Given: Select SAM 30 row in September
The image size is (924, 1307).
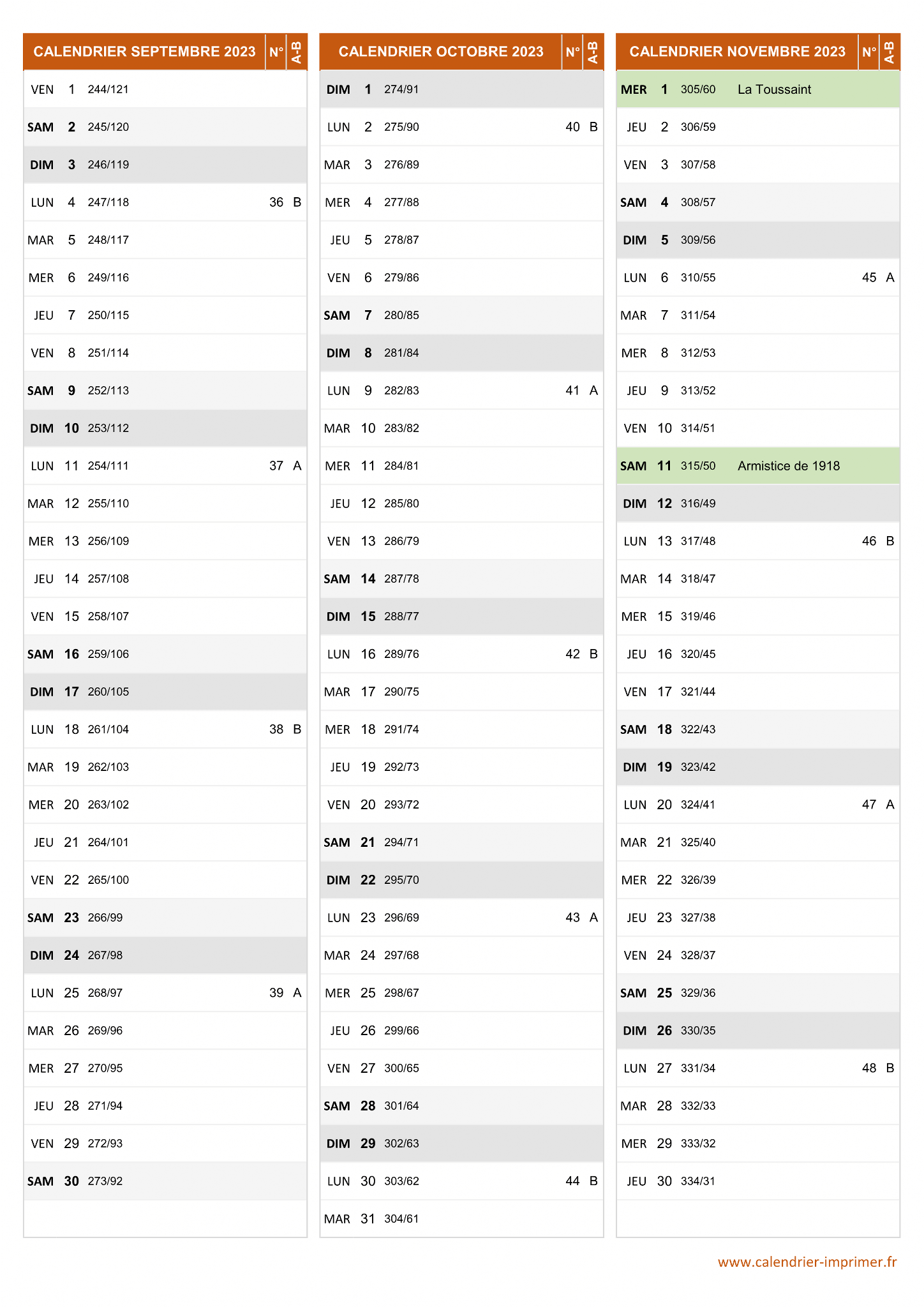Looking at the screenshot, I should point(165,1181).
